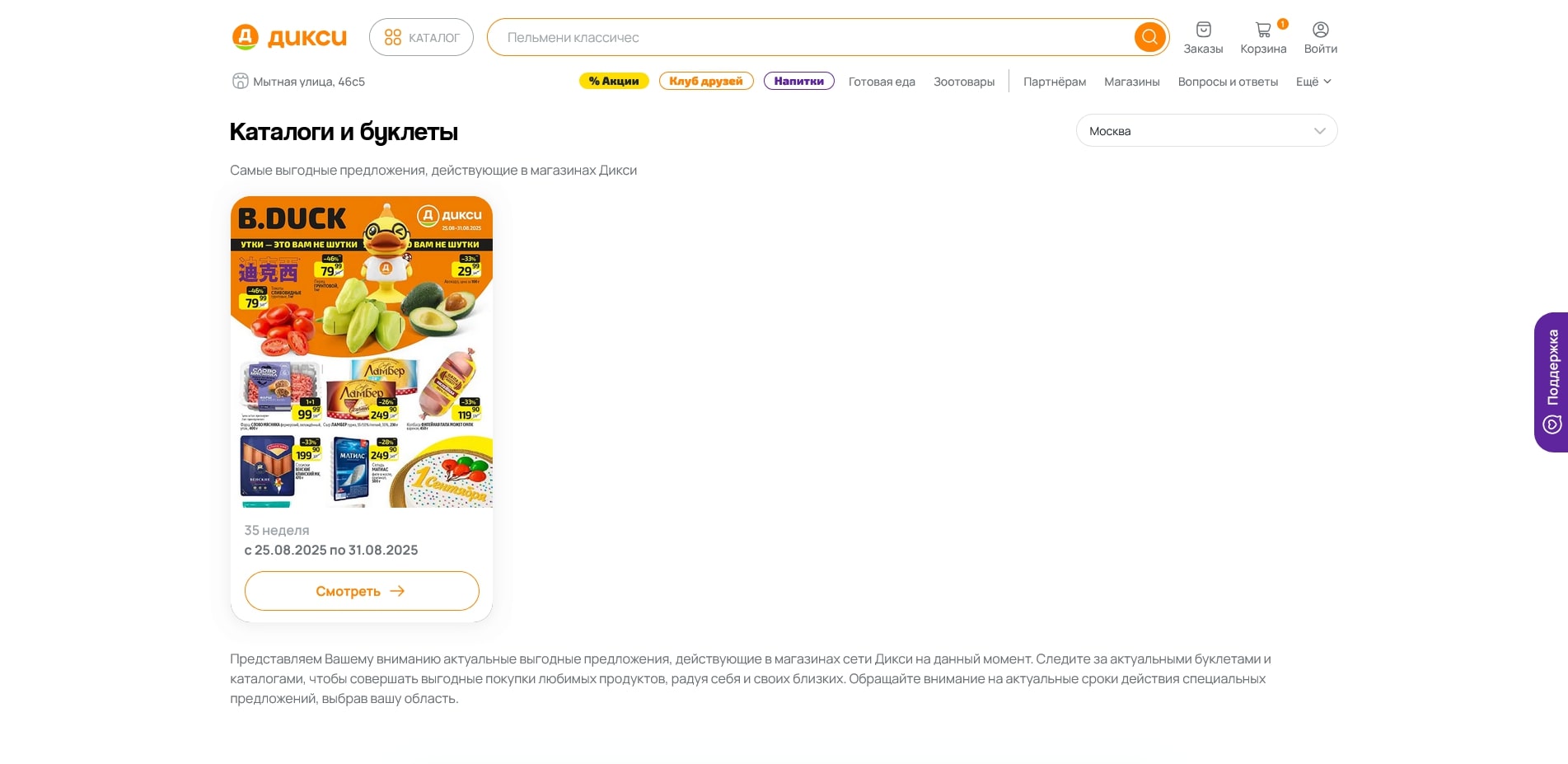Select the % Акции promo tag
1568x764 pixels.
click(x=614, y=81)
